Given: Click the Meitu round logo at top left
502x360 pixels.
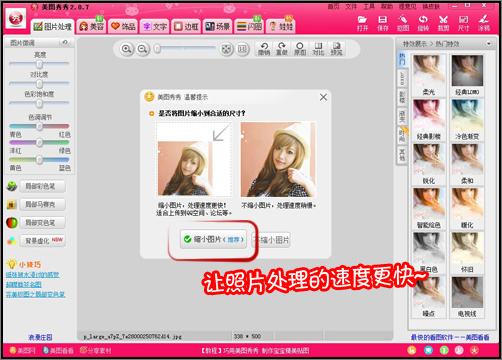Looking at the screenshot, I should tap(16, 18).
